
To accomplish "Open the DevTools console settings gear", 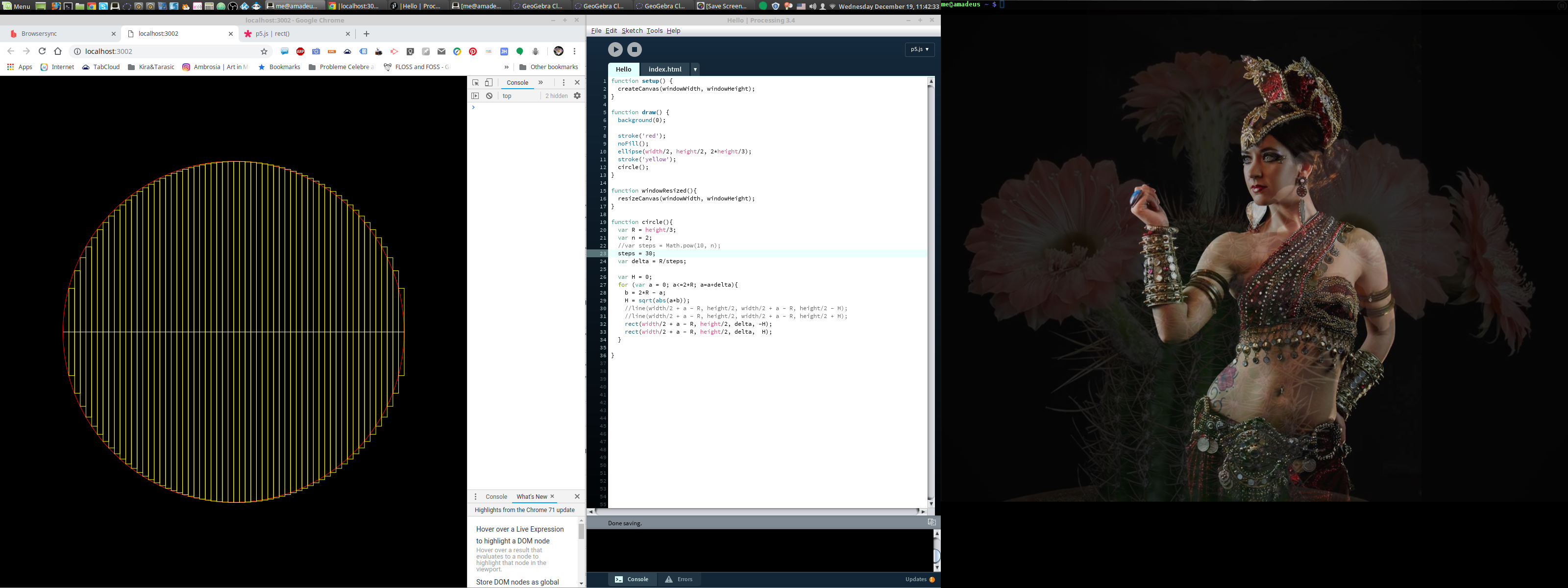I will (x=577, y=96).
